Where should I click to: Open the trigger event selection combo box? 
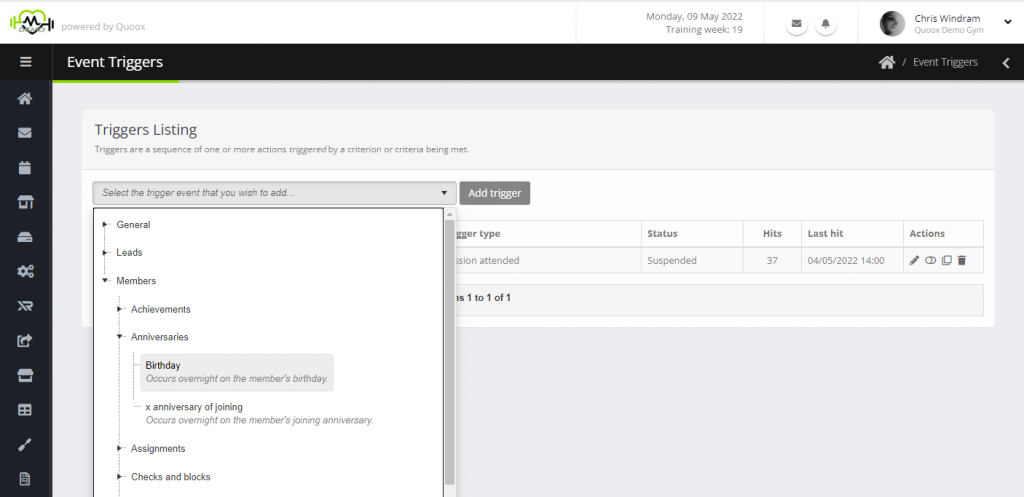click(275, 193)
